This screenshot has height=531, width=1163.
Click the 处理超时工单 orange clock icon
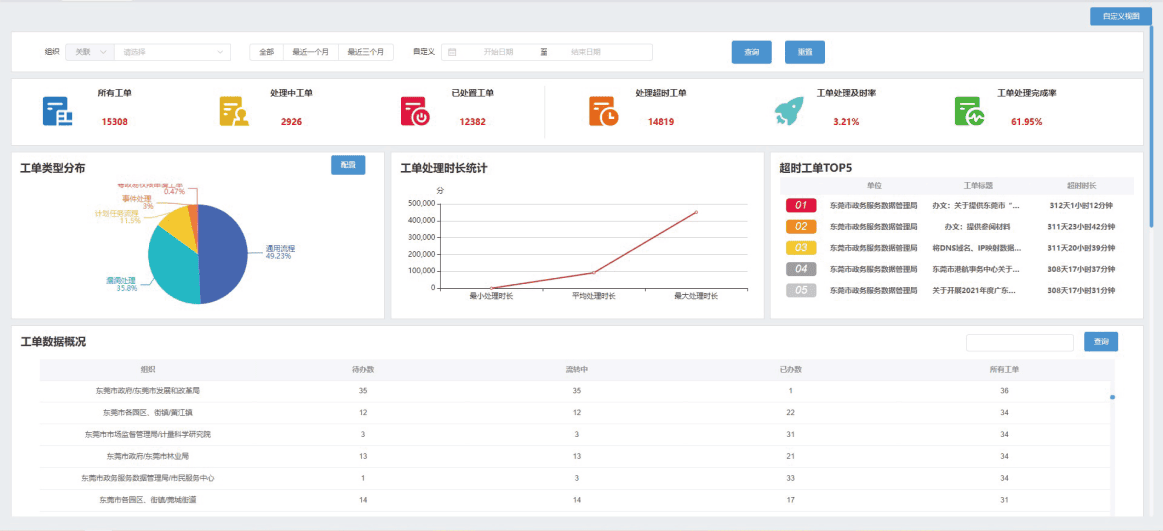point(604,111)
